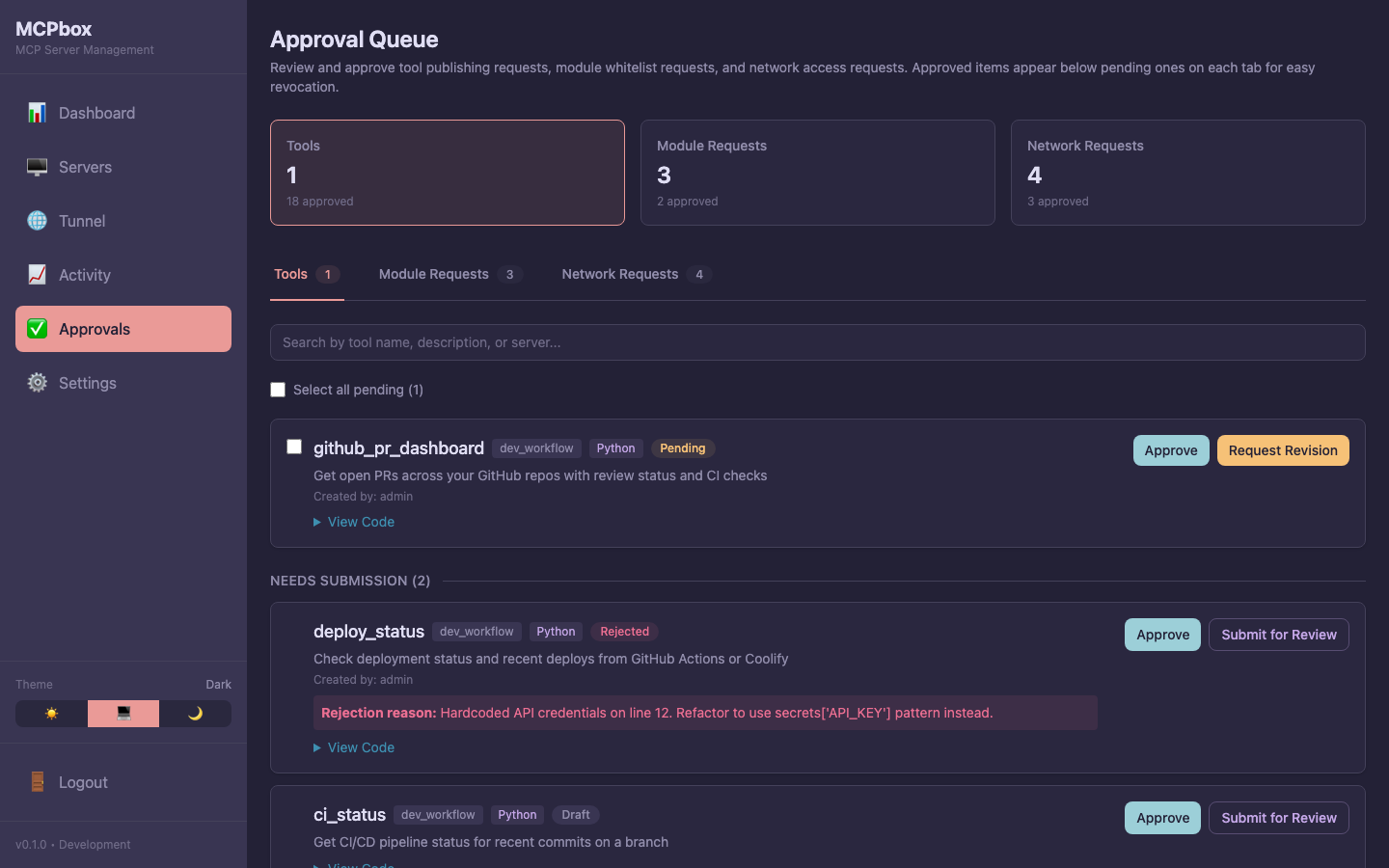Select system theme in the theme switcher

click(x=123, y=714)
